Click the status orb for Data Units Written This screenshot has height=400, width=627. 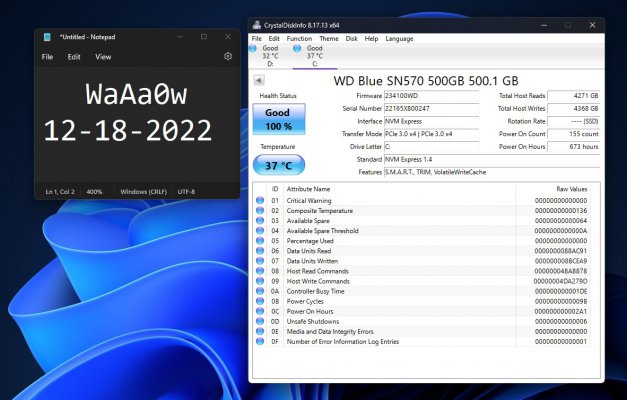[260, 261]
